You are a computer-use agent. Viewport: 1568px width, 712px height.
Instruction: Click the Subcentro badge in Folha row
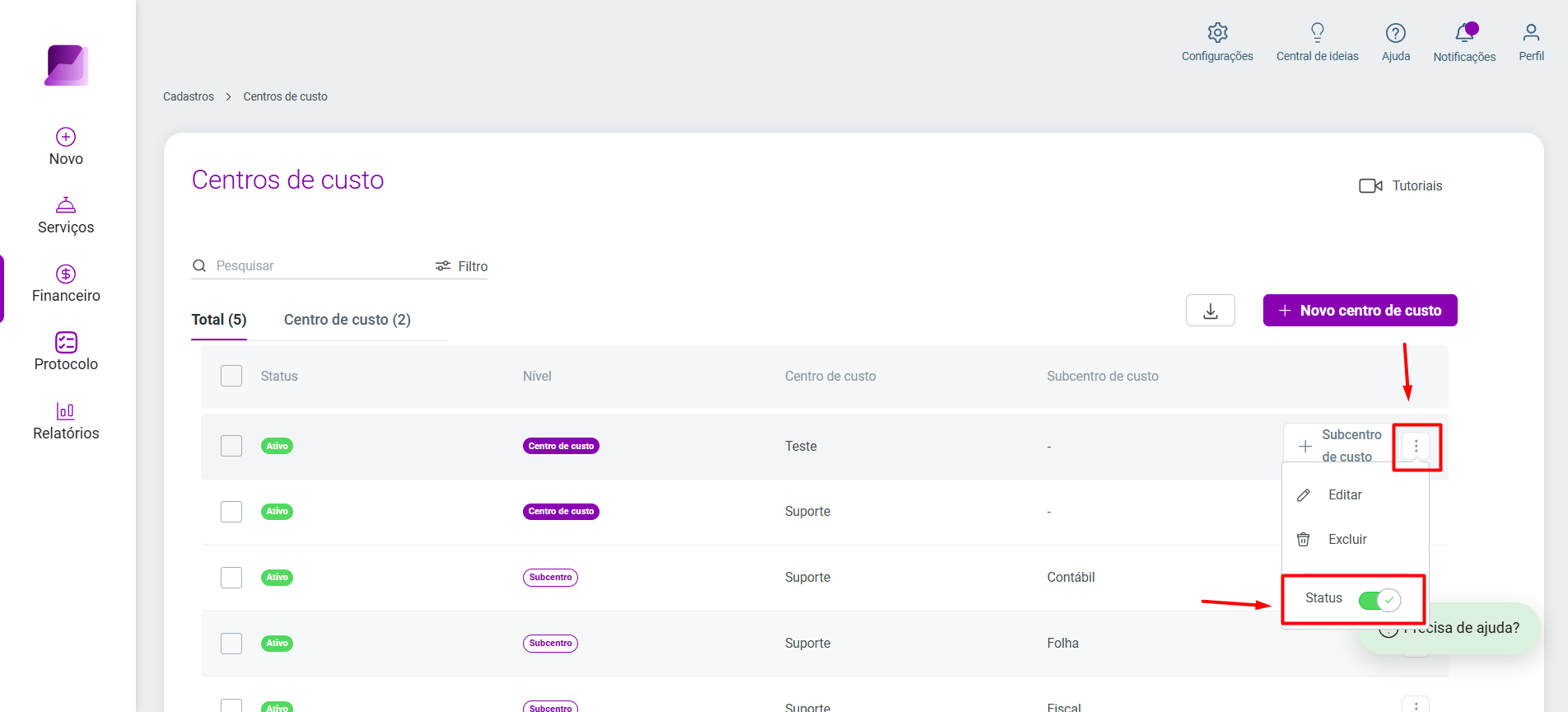(550, 644)
